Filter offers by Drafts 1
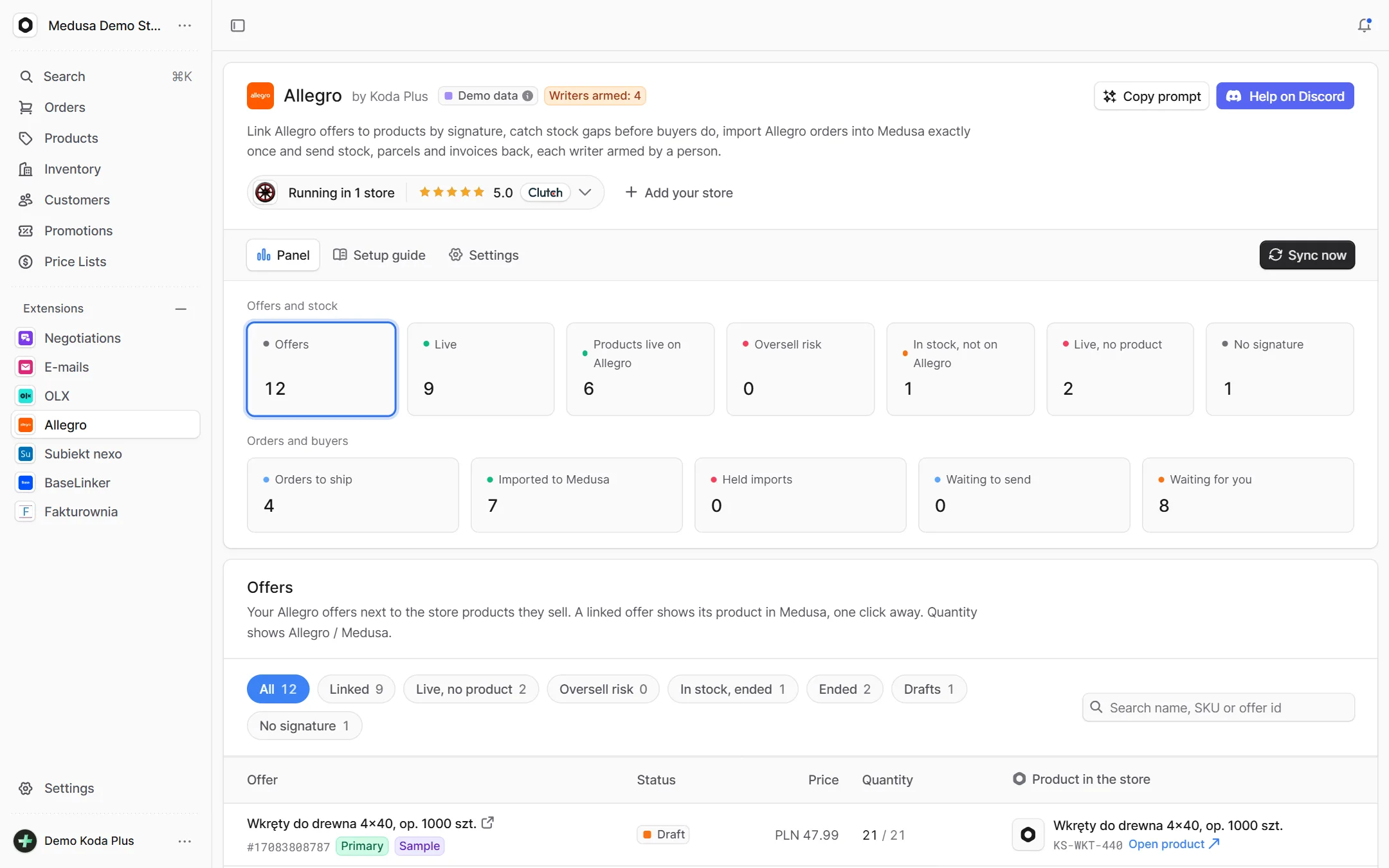Screen dimensions: 1389x868 (929, 689)
